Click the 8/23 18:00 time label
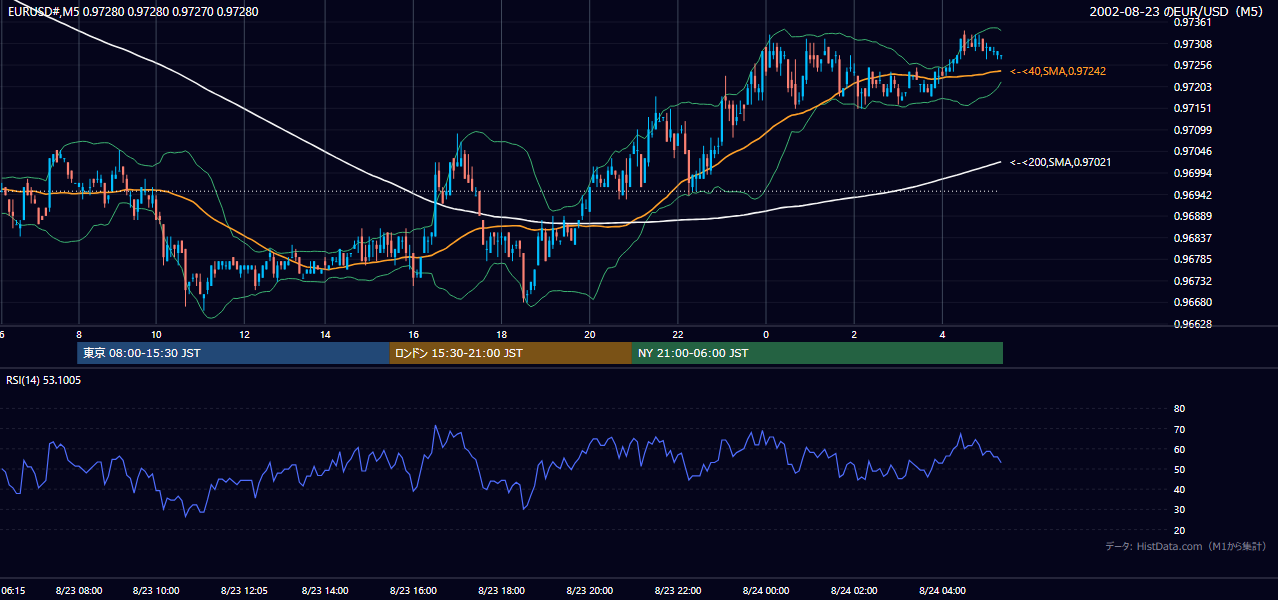 [503, 591]
